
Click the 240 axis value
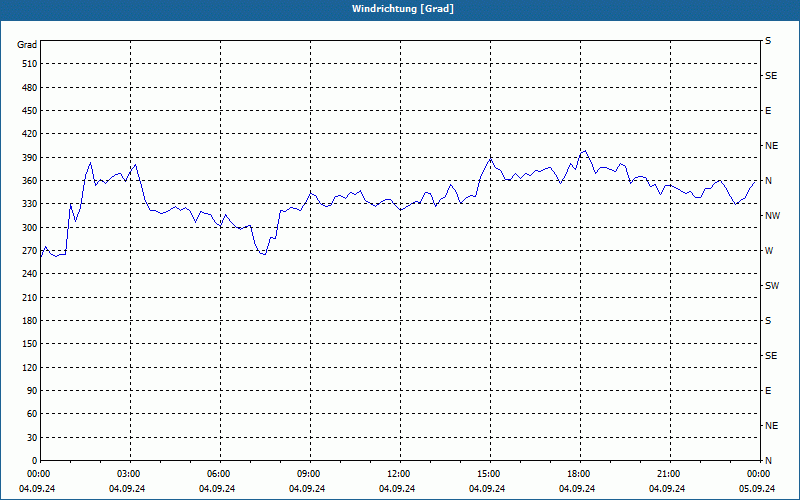(x=30, y=274)
